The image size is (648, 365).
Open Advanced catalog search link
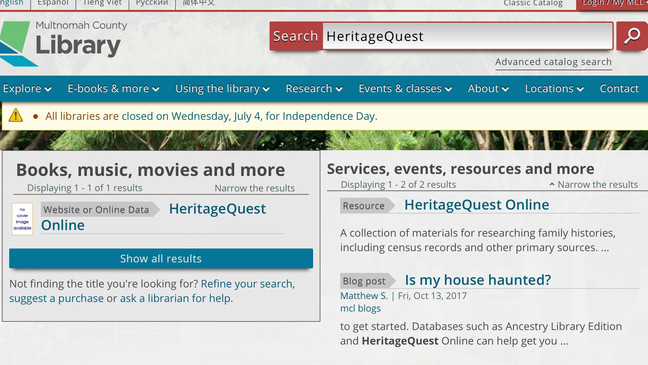pyautogui.click(x=553, y=62)
